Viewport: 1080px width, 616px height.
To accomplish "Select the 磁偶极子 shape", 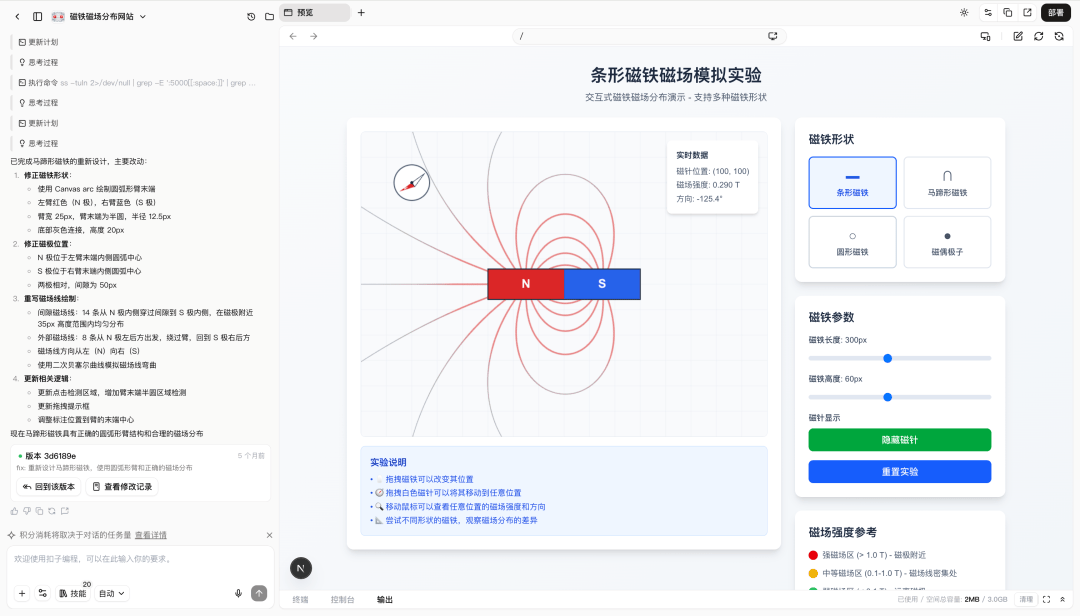I will click(947, 242).
